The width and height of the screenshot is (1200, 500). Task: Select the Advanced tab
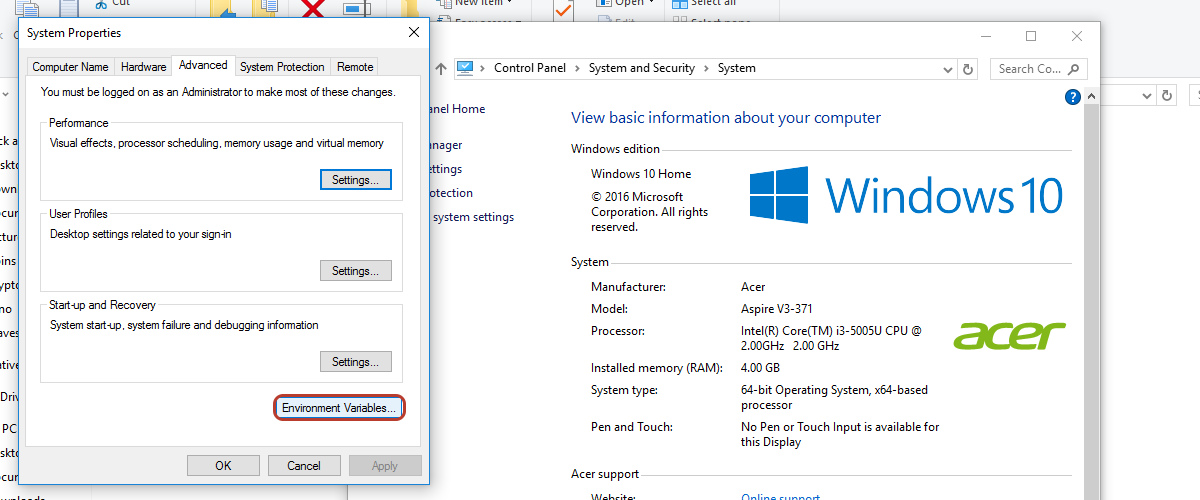[x=203, y=65]
